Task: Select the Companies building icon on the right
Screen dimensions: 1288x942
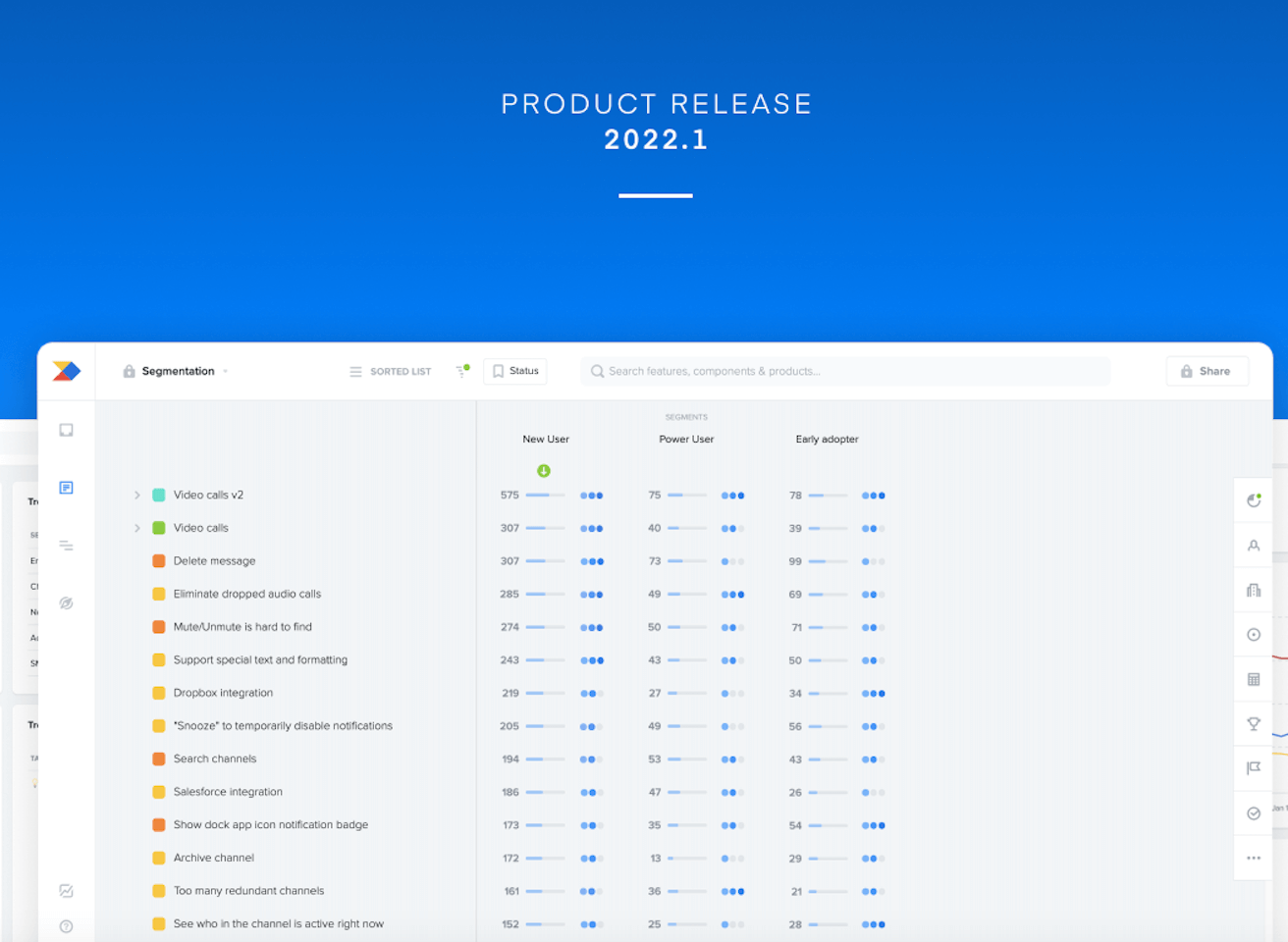Action: 1254,590
